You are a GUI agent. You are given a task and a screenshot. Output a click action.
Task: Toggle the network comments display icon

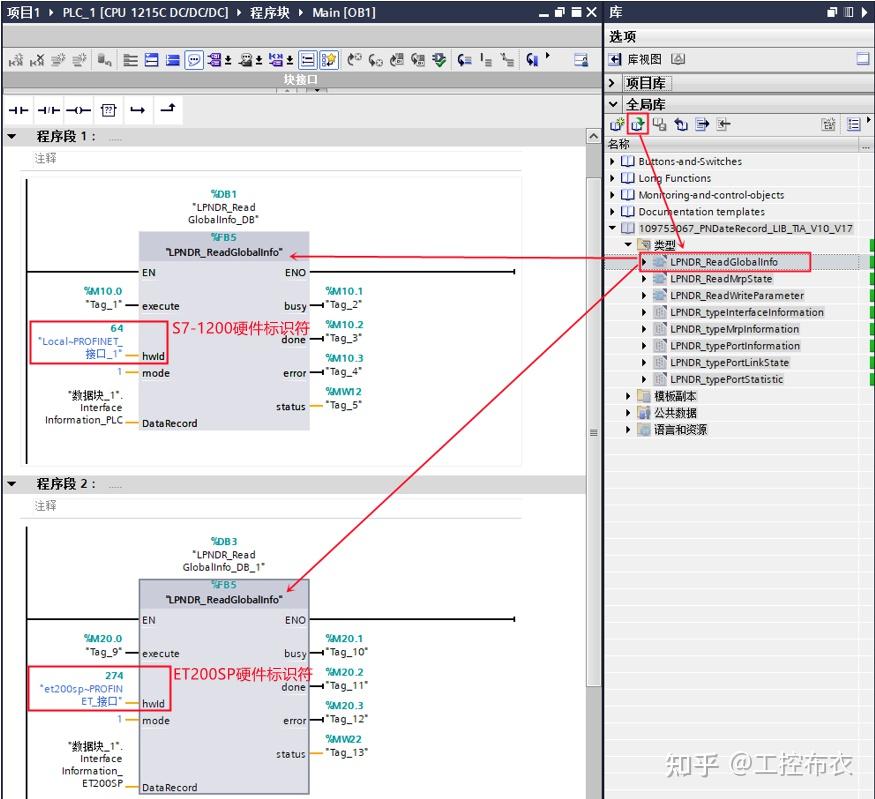click(193, 57)
